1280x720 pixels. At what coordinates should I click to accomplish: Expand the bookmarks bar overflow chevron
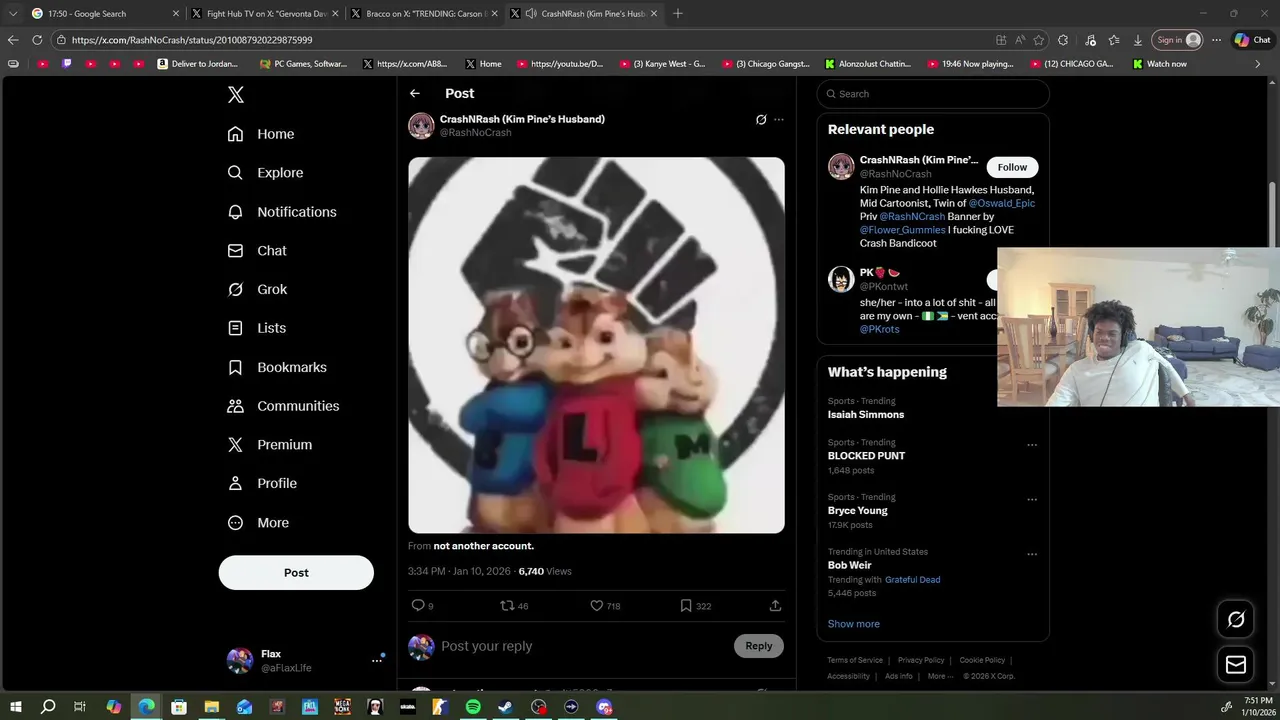point(1259,64)
